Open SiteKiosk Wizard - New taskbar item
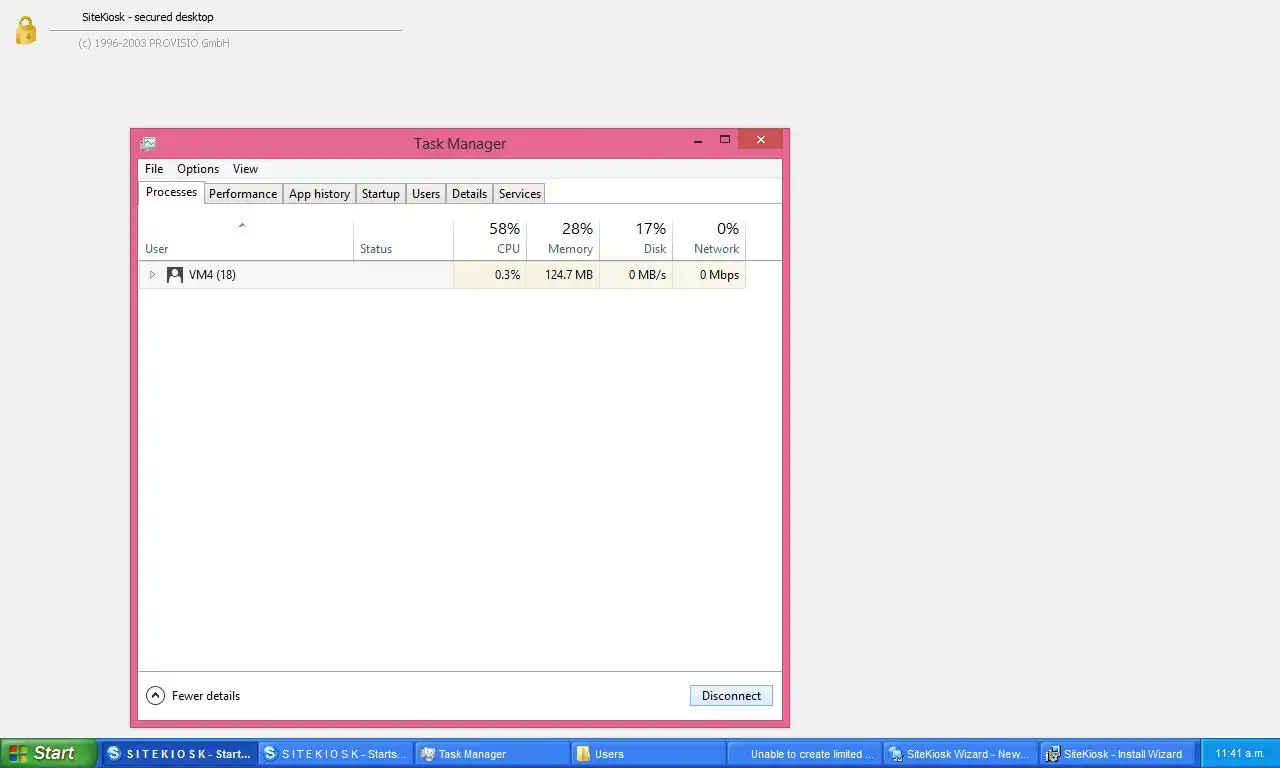 click(x=960, y=754)
